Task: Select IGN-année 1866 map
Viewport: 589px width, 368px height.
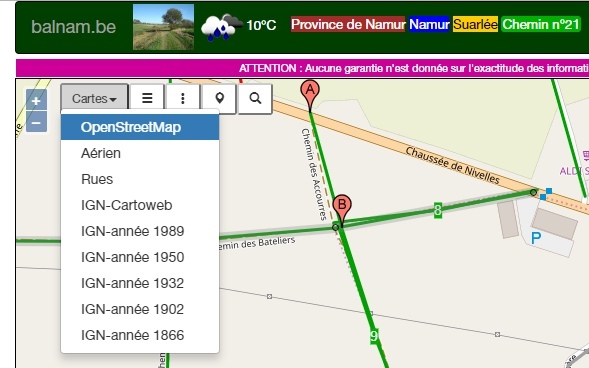Action: pos(140,335)
